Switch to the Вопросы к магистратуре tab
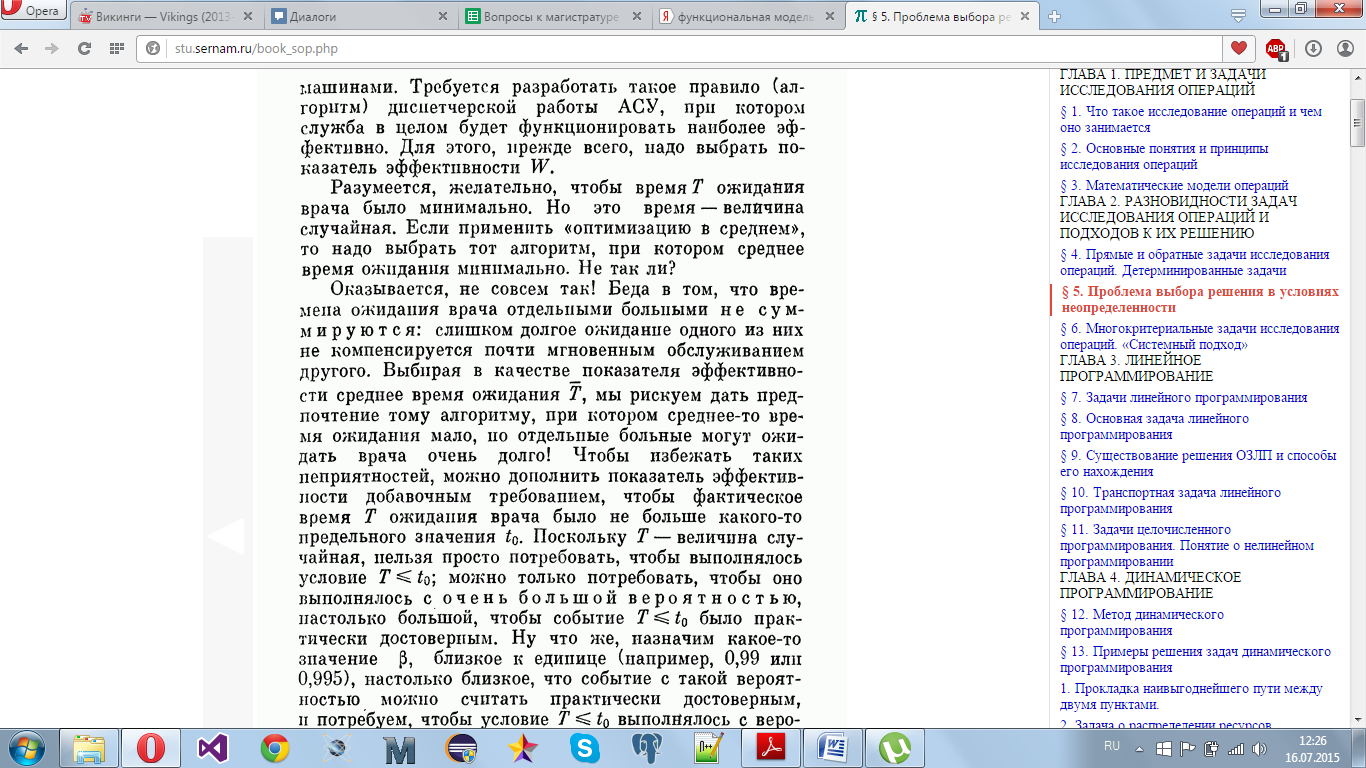 (554, 17)
